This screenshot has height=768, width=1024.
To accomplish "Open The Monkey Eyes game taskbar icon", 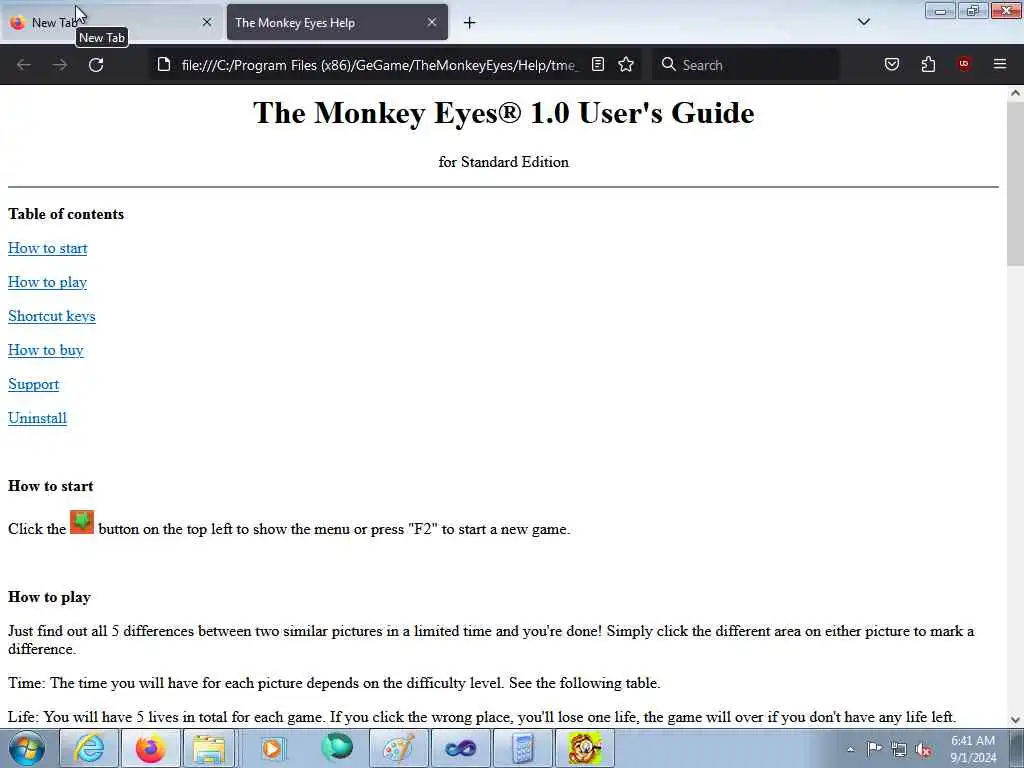I will click(584, 748).
